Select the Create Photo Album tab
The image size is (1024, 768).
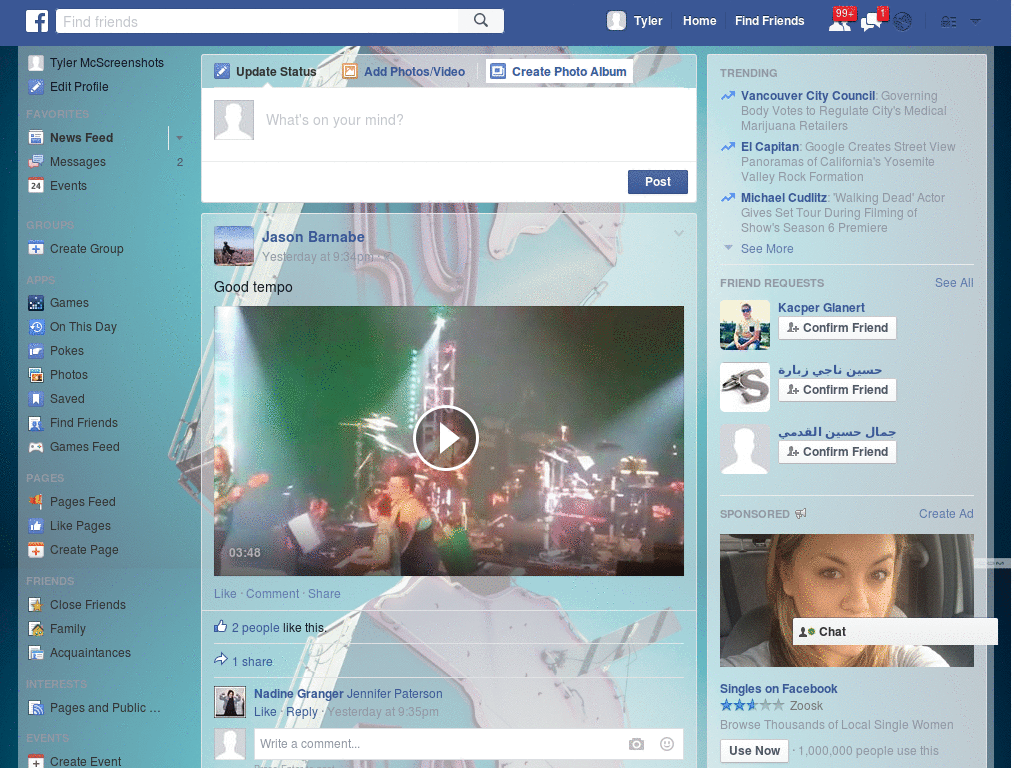coord(559,72)
